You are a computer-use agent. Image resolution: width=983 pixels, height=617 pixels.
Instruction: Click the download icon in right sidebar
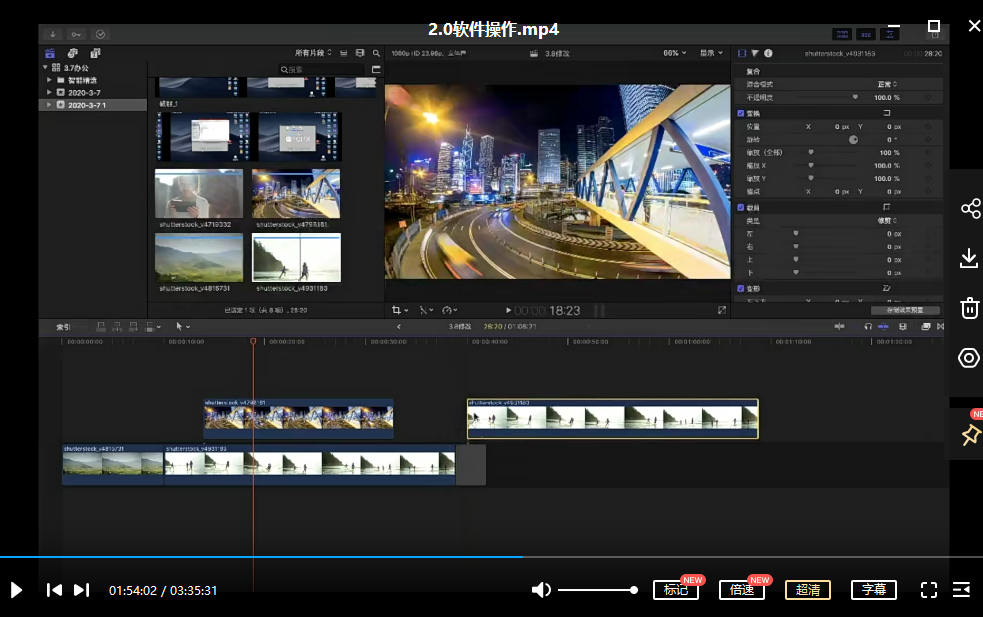click(x=969, y=258)
